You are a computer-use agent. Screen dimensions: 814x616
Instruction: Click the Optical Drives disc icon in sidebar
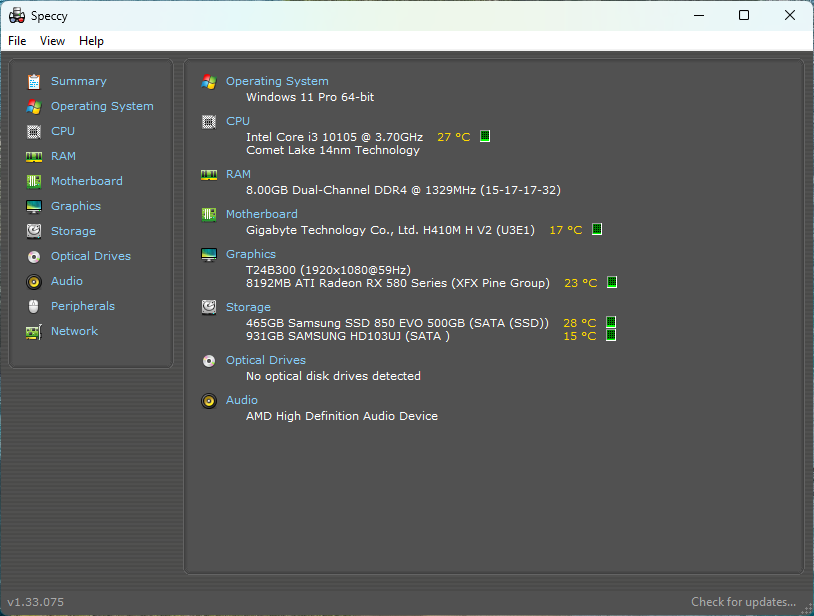(x=34, y=256)
